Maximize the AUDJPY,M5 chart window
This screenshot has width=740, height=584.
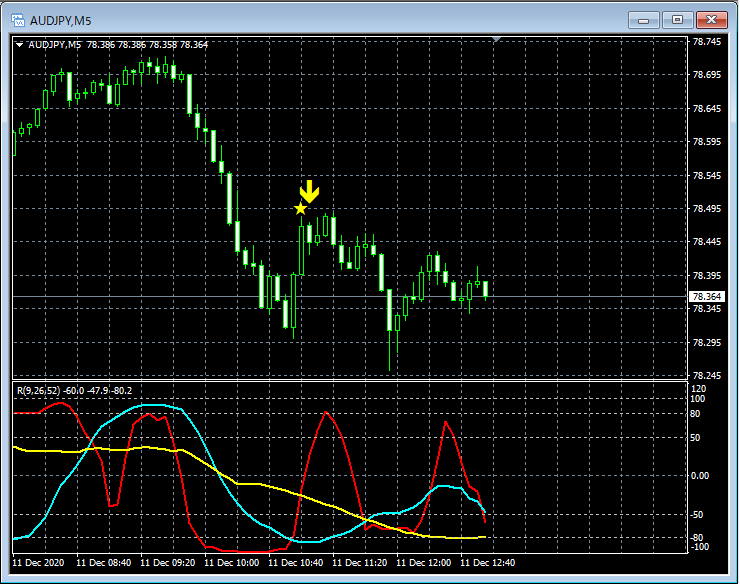coord(678,19)
